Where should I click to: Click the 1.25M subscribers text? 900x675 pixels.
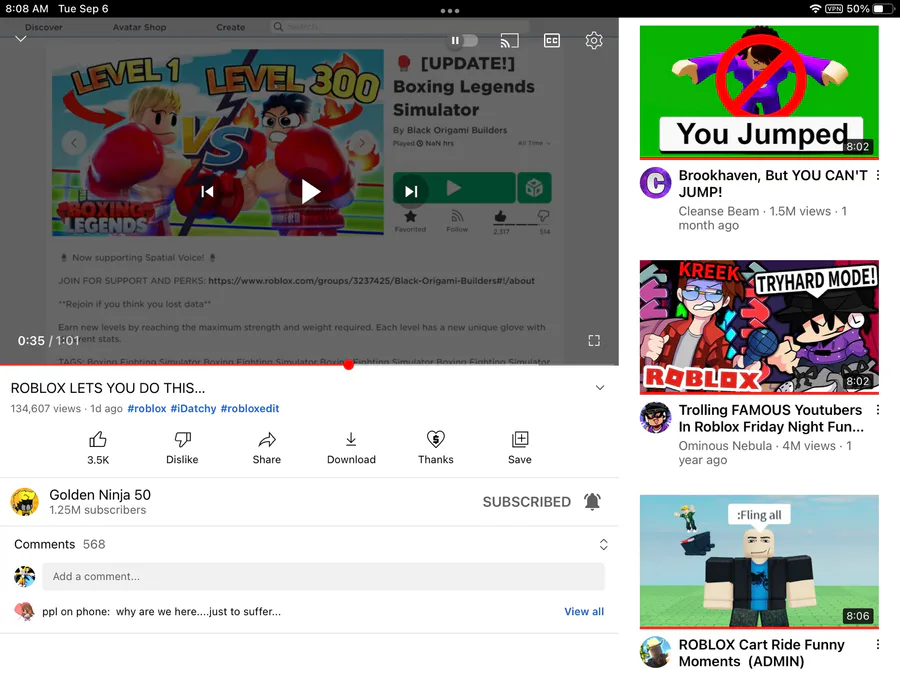tap(98, 510)
